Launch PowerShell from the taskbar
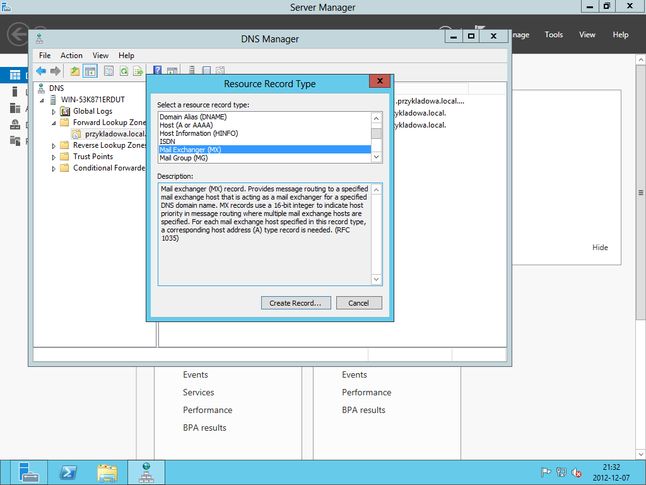646x485 pixels. pos(68,472)
